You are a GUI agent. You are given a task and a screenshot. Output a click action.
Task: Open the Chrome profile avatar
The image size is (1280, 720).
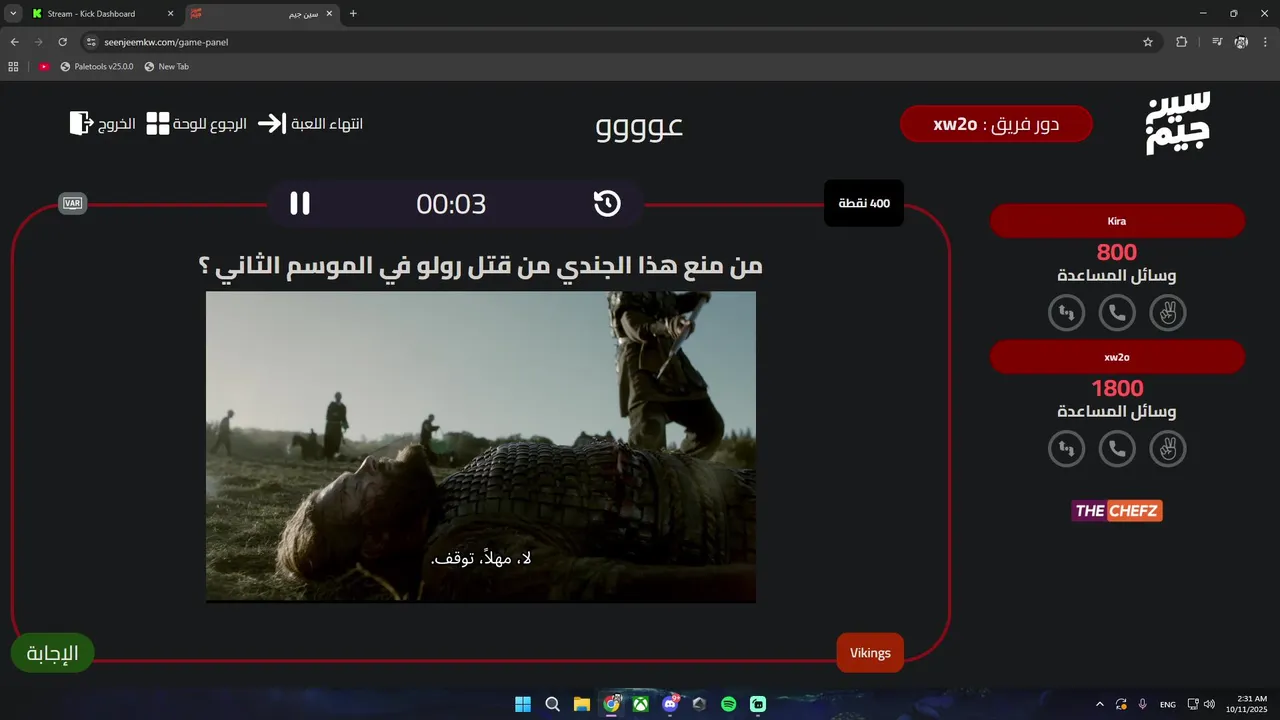pos(1241,42)
